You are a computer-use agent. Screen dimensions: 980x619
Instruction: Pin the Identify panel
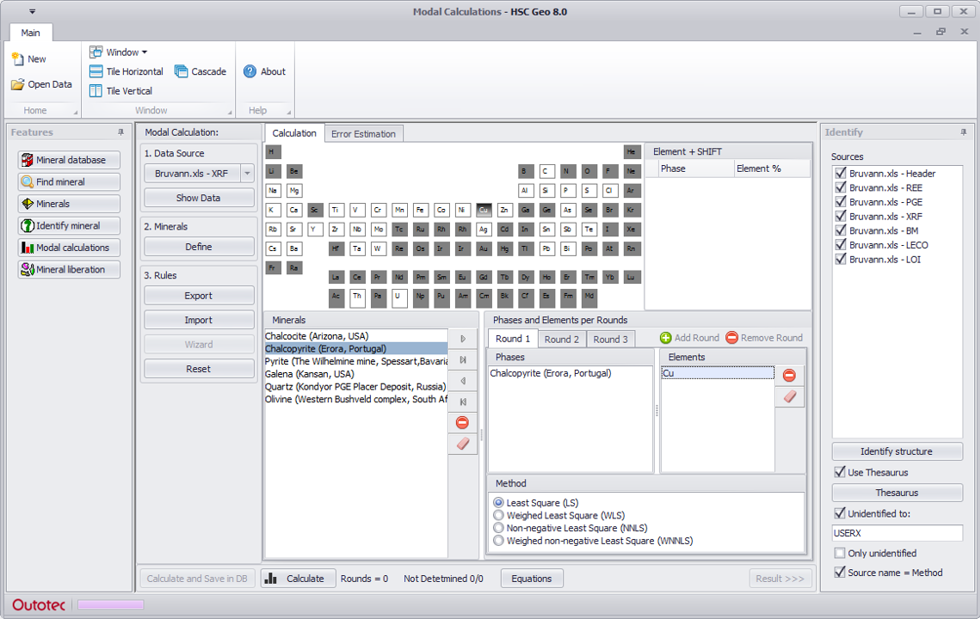pos(963,132)
